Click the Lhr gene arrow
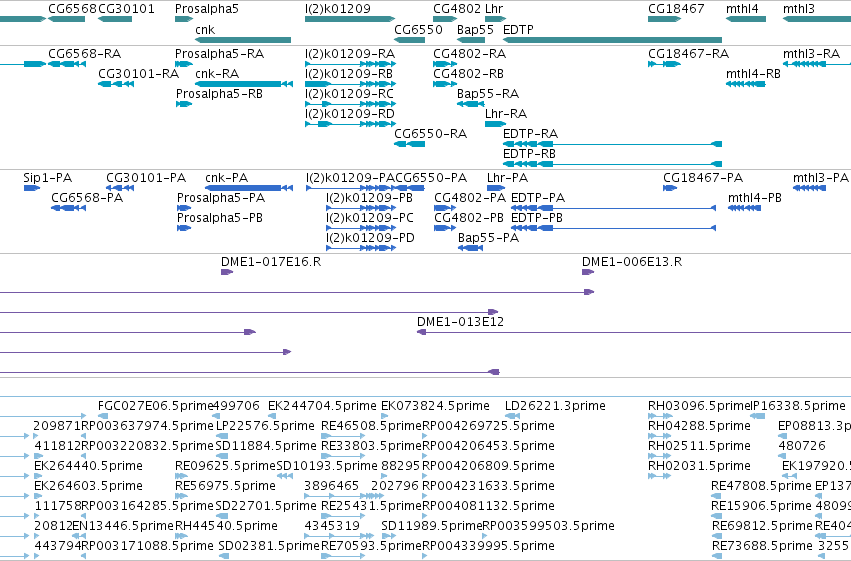This screenshot has width=851, height=561. [496, 19]
